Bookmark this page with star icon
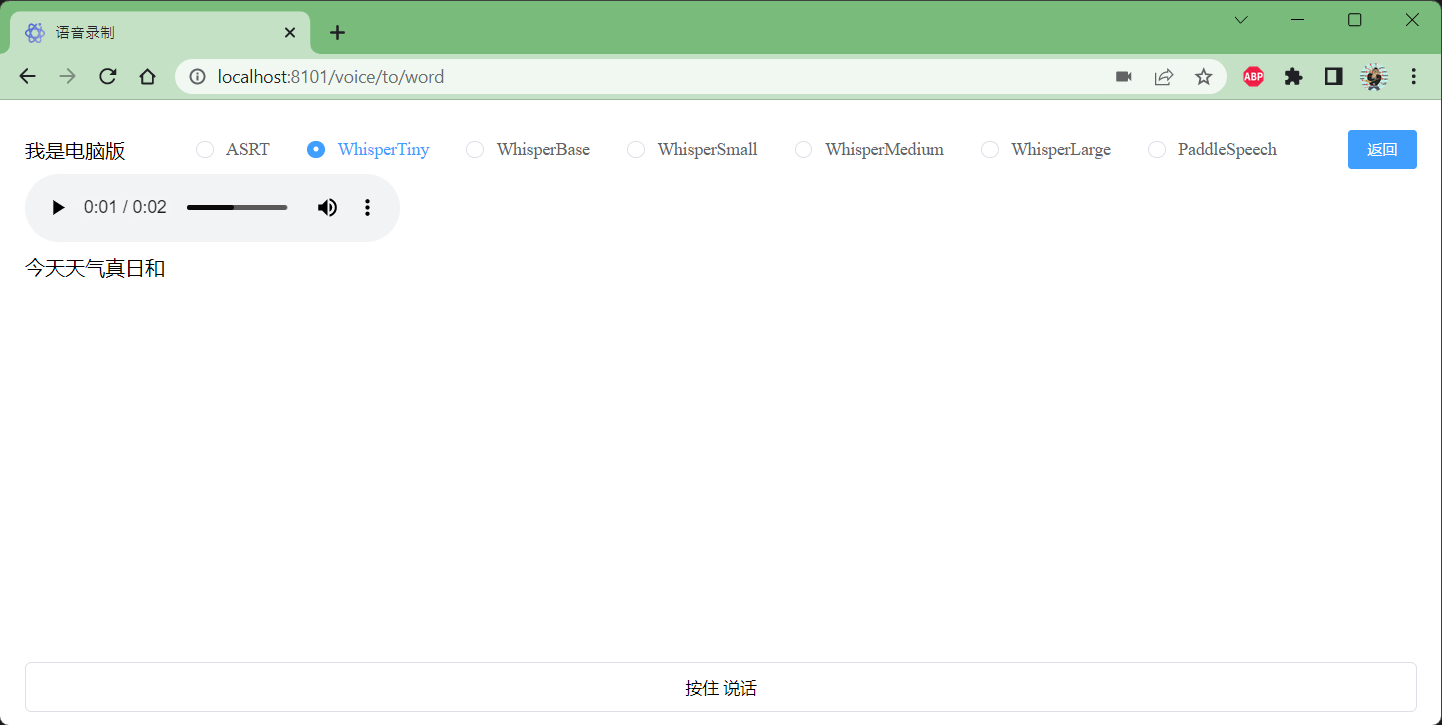The height and width of the screenshot is (725, 1442). coord(1203,77)
